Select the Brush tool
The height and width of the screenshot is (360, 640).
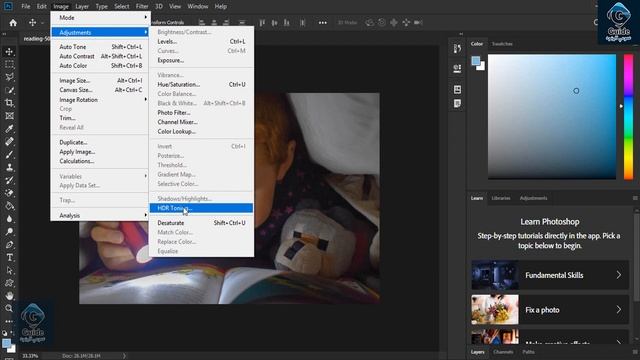click(x=9, y=154)
